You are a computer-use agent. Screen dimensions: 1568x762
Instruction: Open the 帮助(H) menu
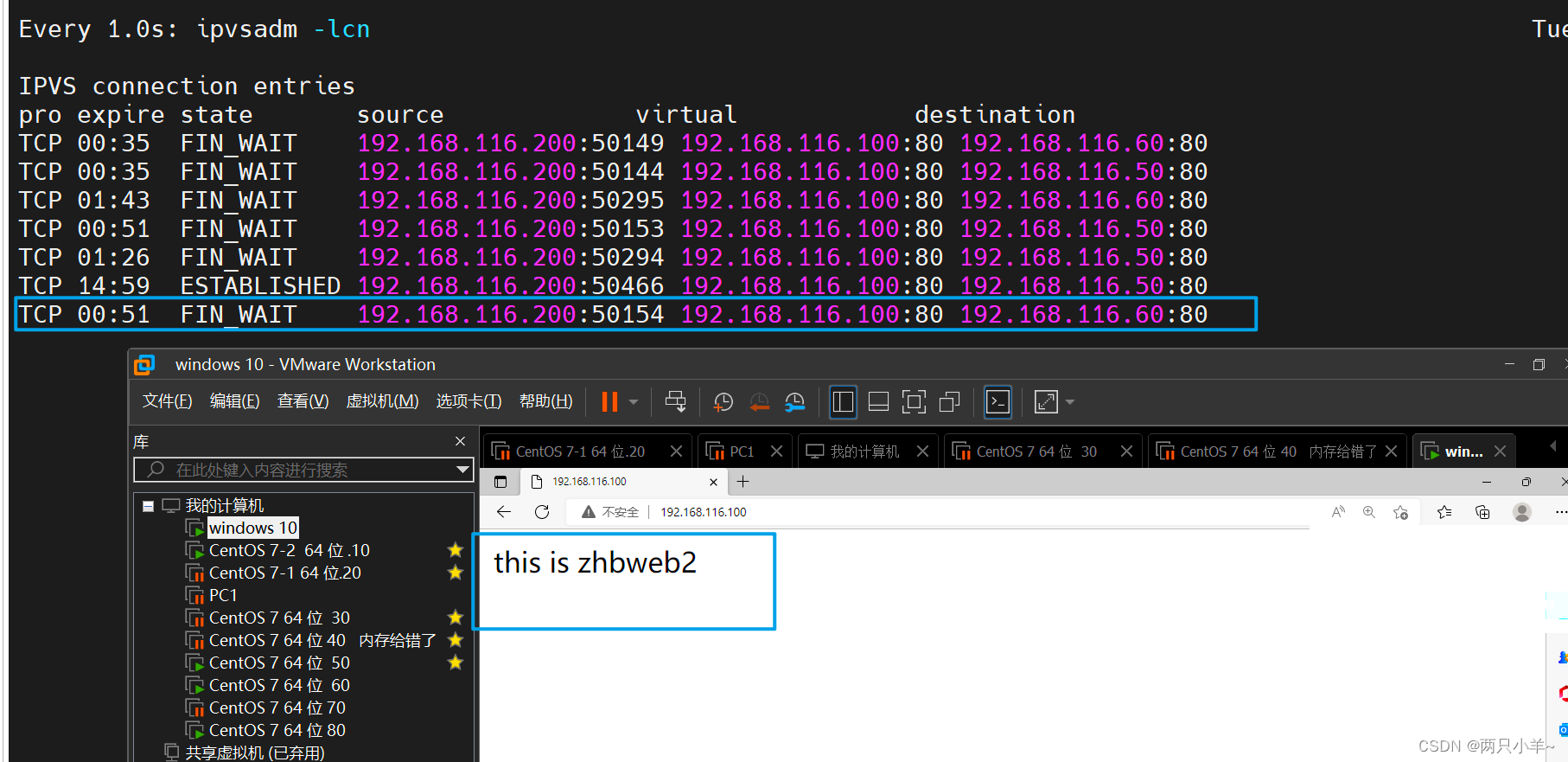click(545, 401)
